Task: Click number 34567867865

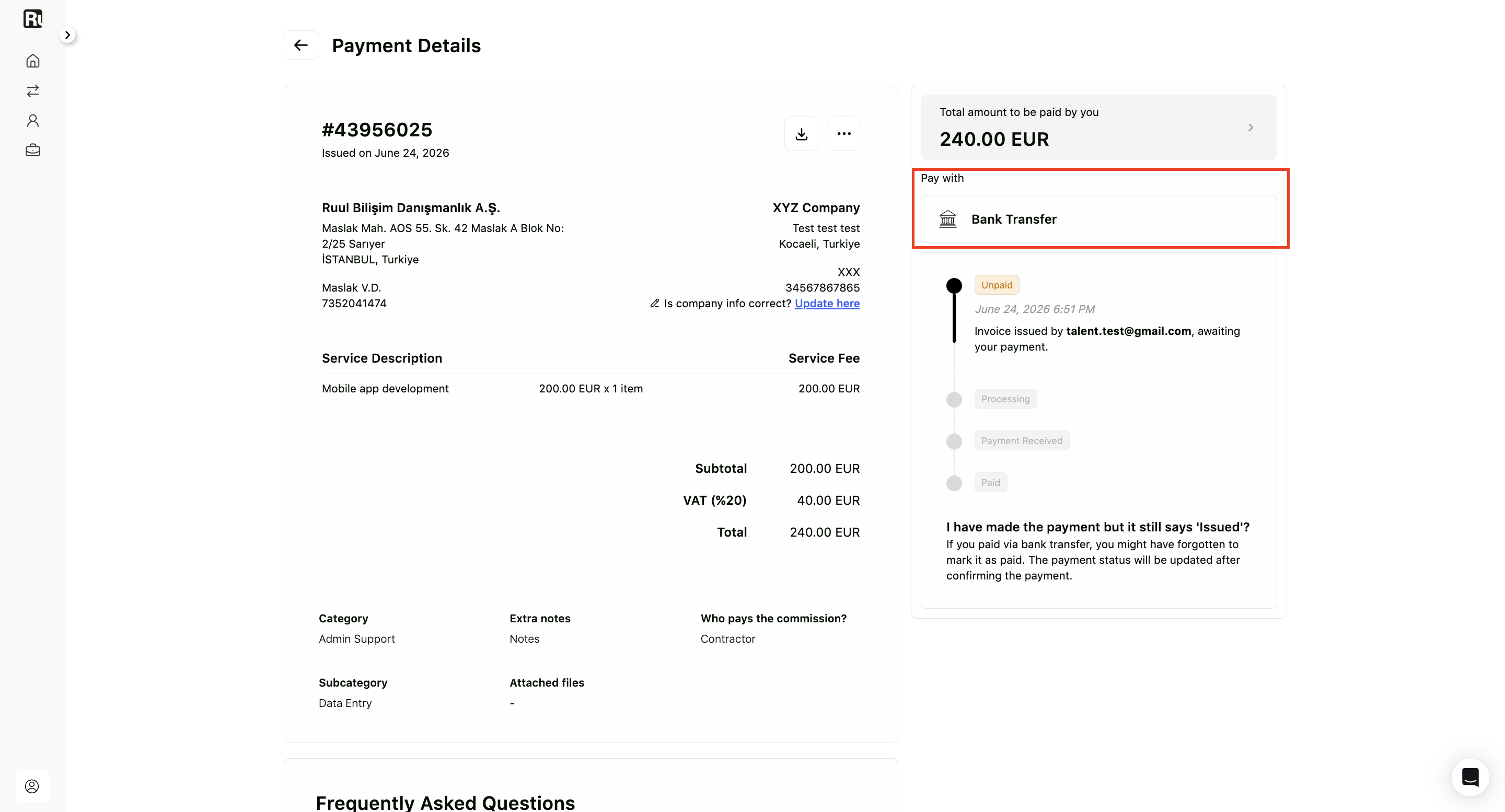Action: 822,287
